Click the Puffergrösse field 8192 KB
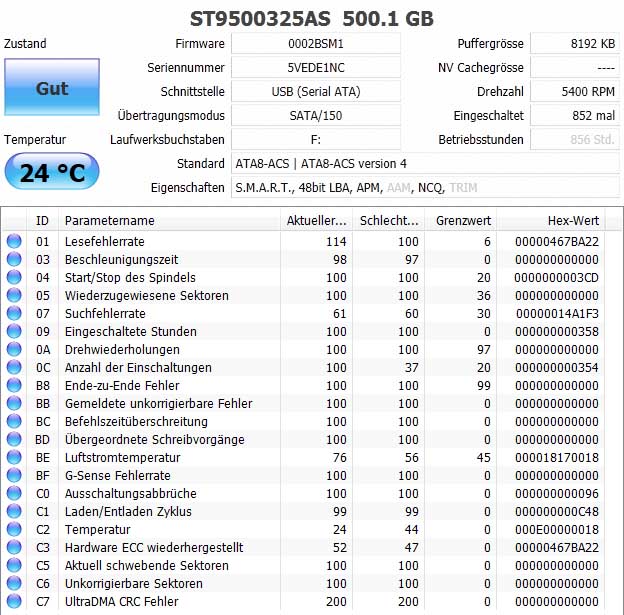 click(575, 43)
